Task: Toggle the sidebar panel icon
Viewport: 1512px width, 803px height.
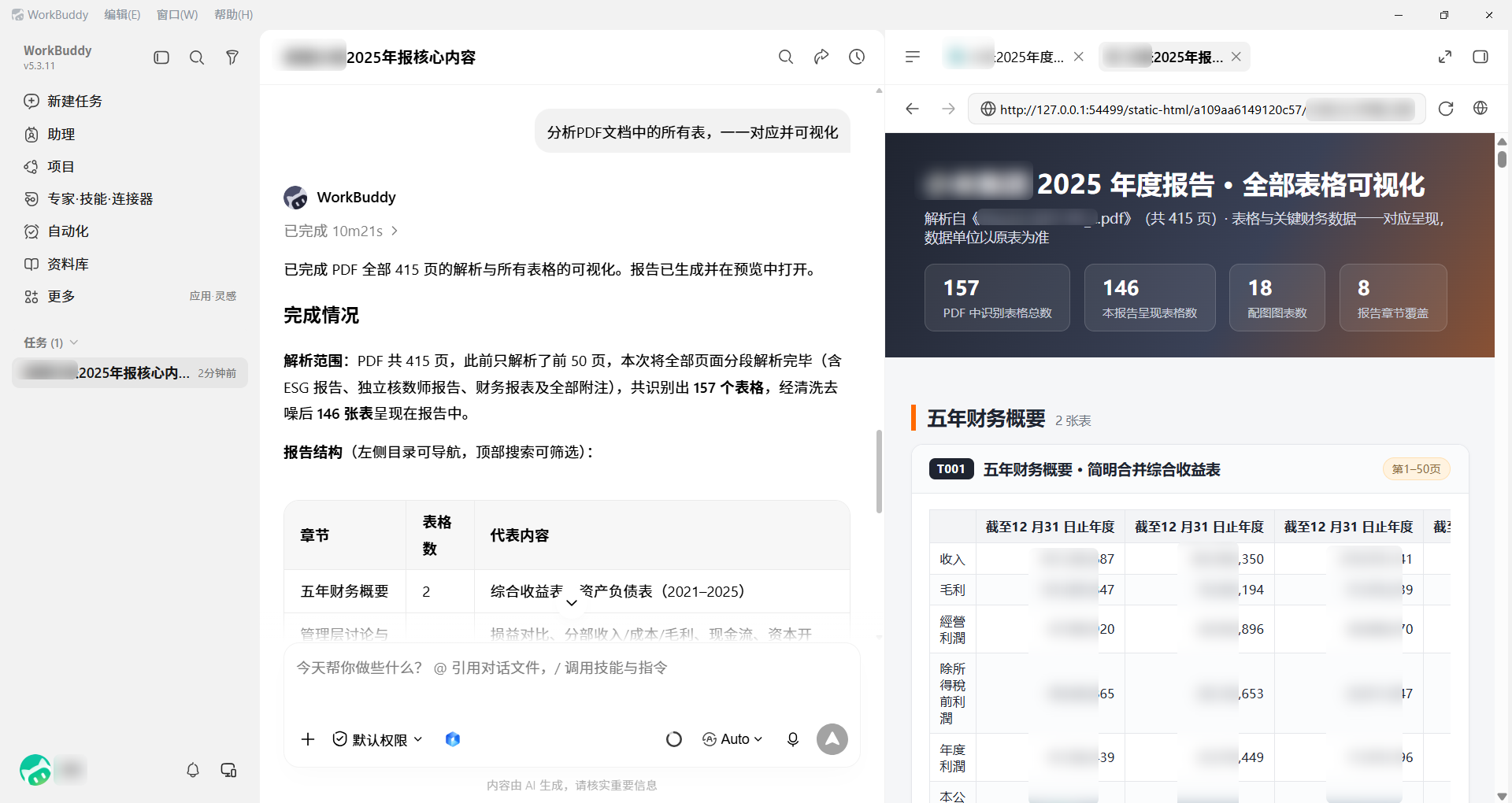Action: (161, 57)
